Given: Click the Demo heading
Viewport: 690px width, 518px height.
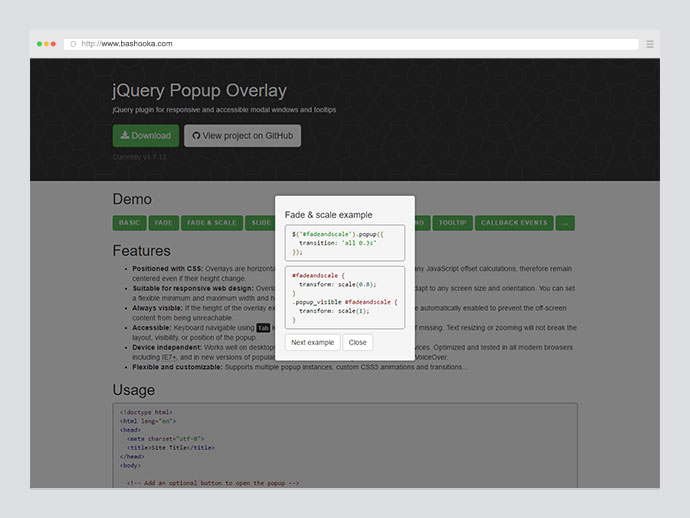Looking at the screenshot, I should click(x=132, y=199).
